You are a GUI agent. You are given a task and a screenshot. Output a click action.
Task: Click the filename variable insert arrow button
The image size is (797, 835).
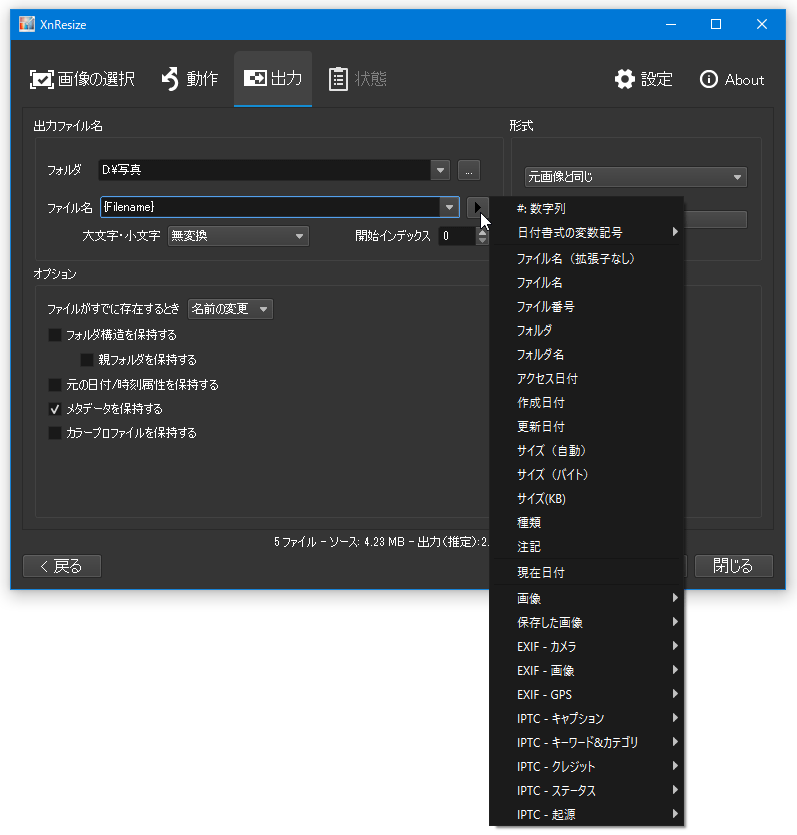(x=478, y=207)
